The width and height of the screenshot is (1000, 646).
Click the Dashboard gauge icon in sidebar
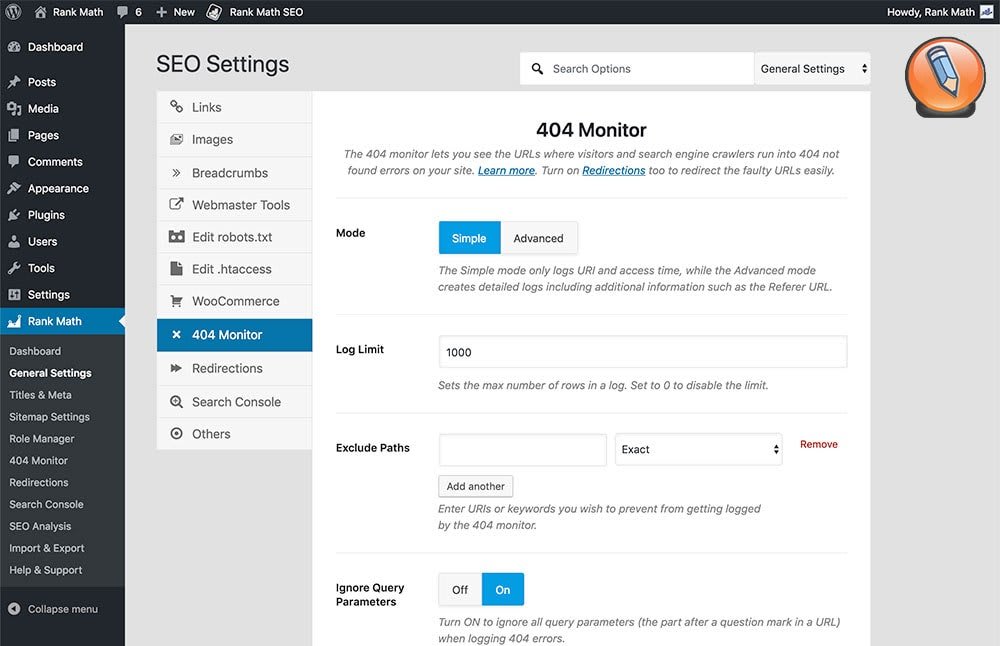click(x=14, y=47)
